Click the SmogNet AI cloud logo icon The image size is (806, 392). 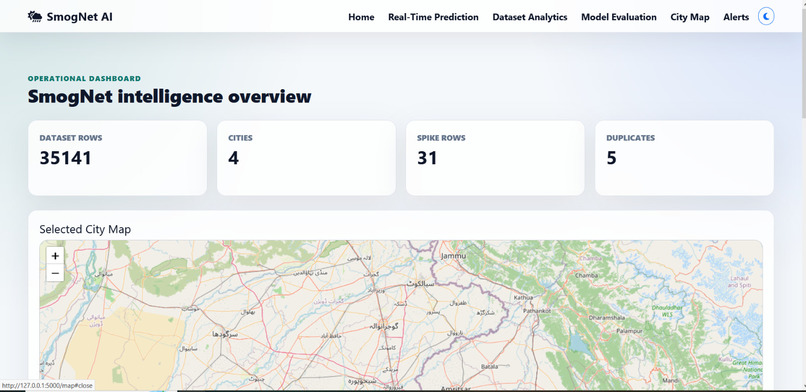[35, 17]
